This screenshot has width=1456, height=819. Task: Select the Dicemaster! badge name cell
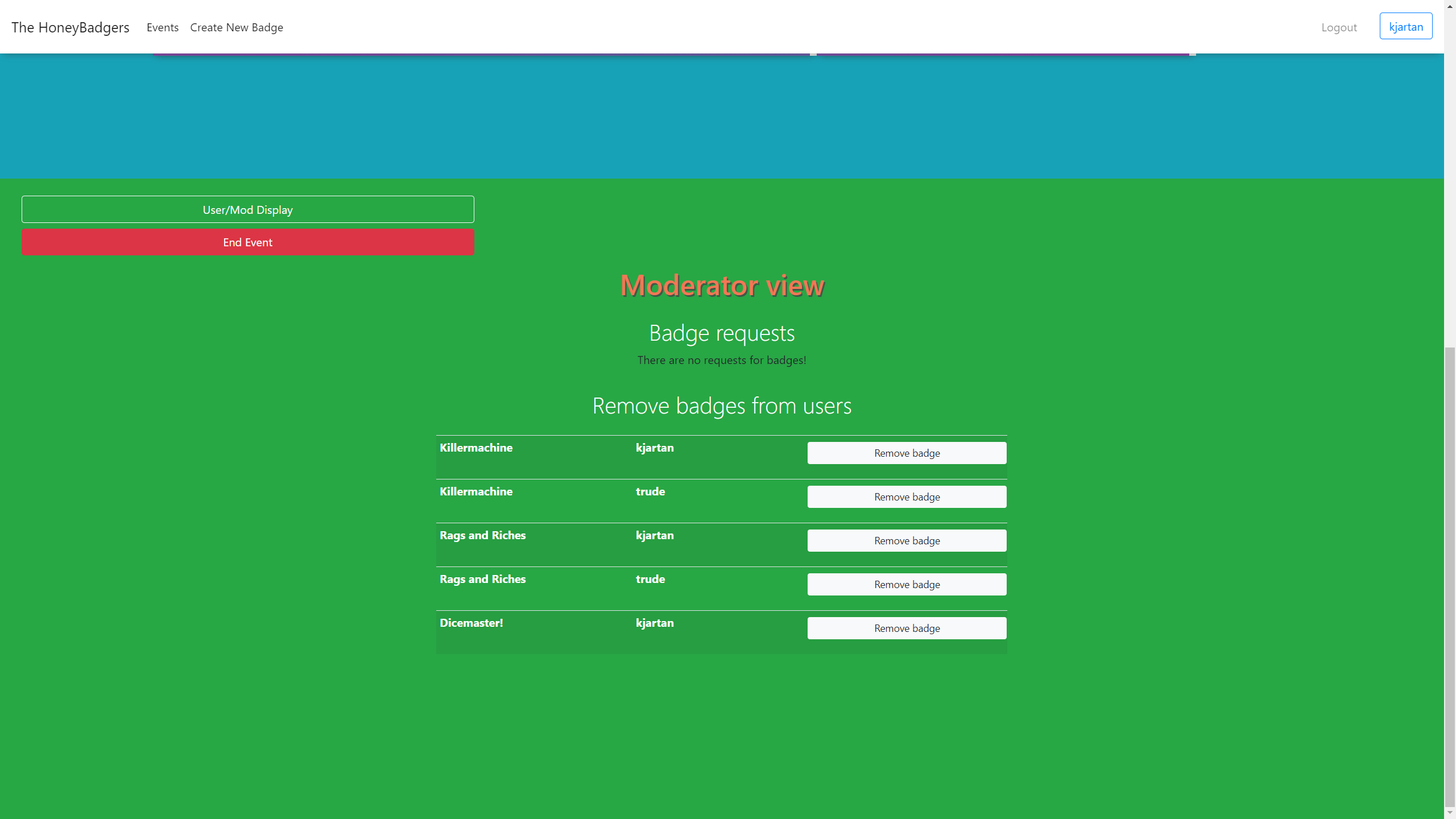tap(471, 623)
